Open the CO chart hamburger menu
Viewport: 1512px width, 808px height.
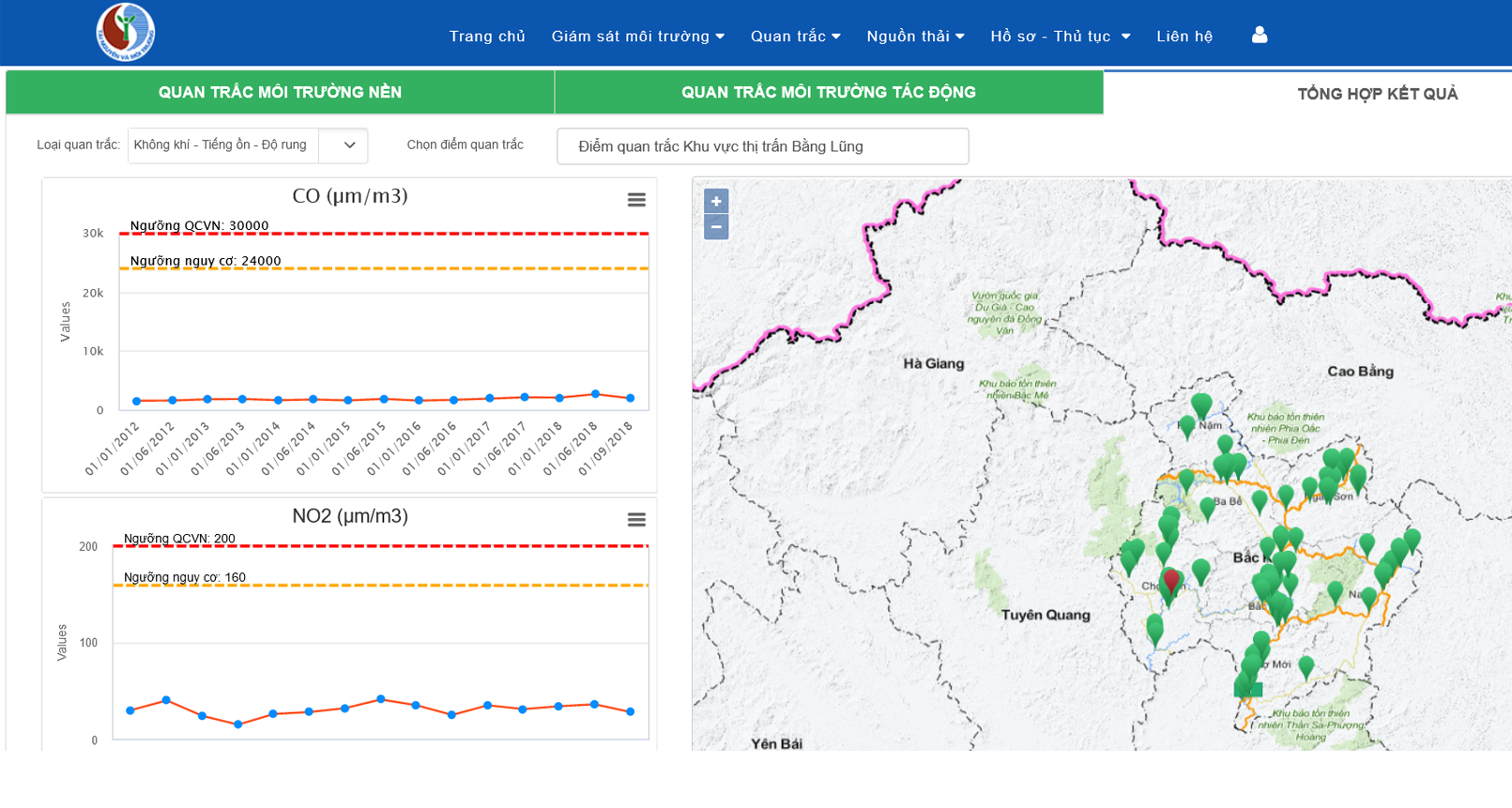(x=636, y=200)
